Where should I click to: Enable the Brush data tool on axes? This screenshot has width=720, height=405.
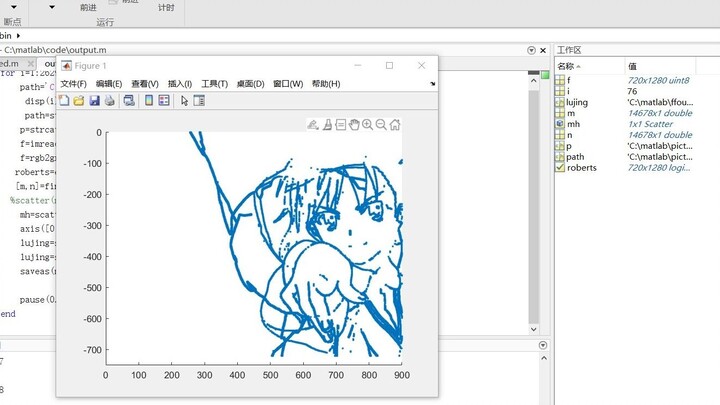pos(327,124)
